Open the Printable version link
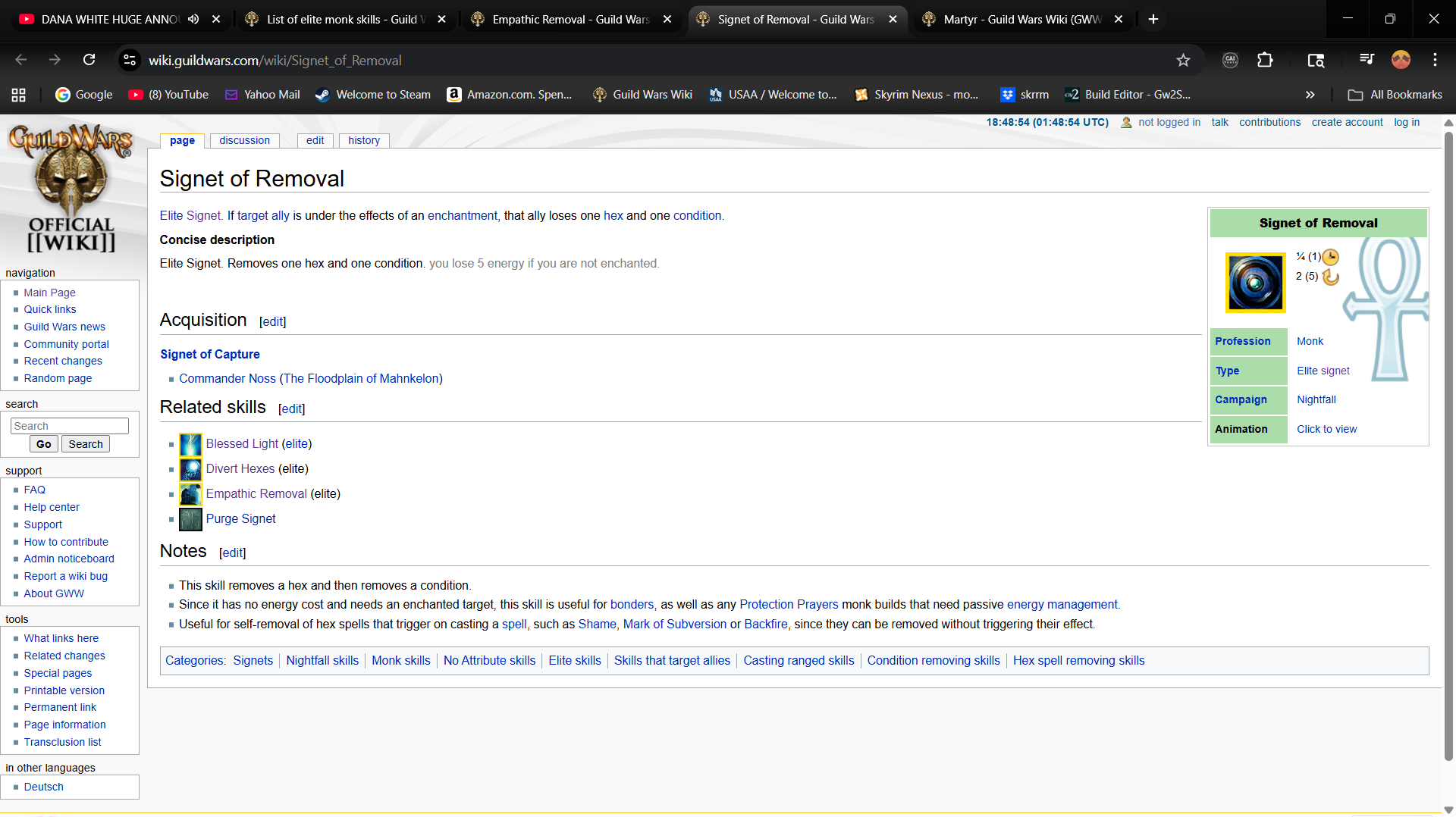1456x817 pixels. (x=64, y=690)
